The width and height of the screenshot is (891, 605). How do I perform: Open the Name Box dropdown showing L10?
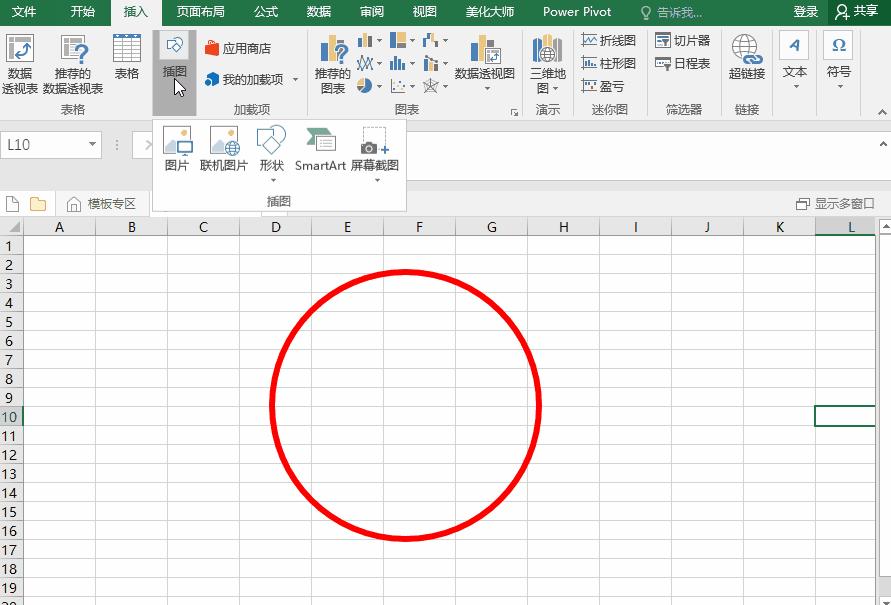pyautogui.click(x=93, y=145)
